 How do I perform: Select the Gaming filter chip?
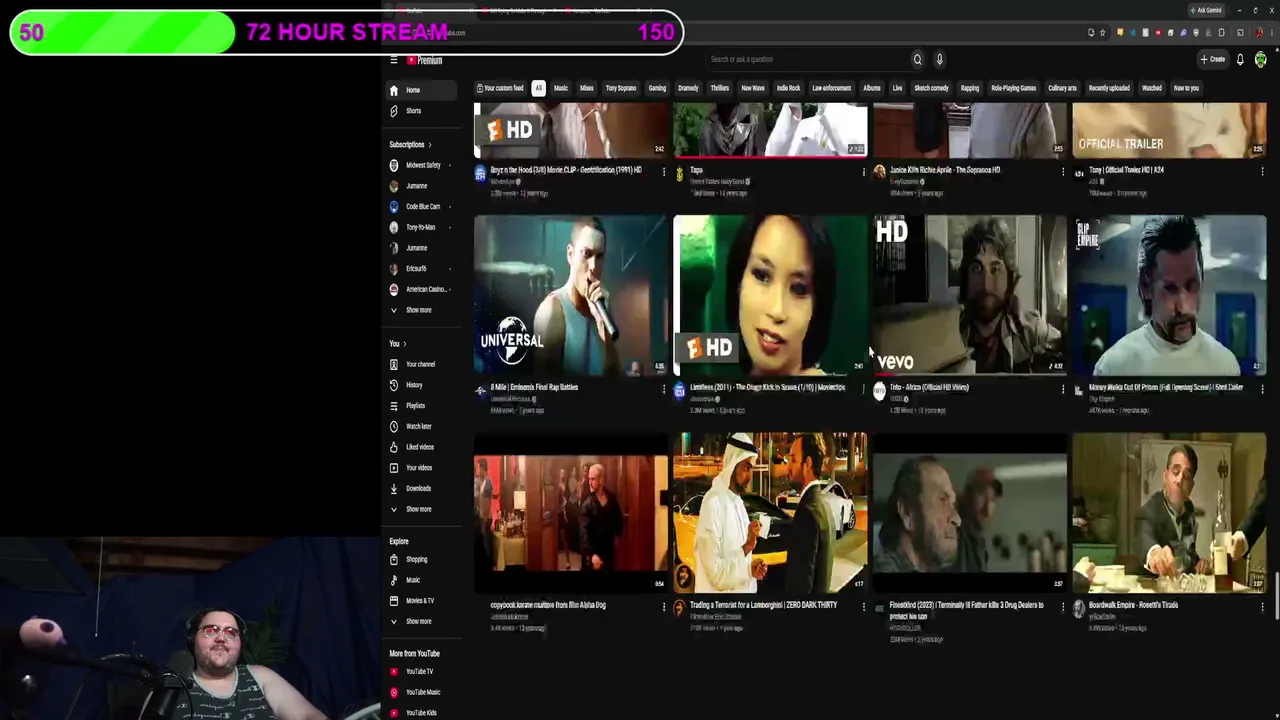click(x=657, y=88)
